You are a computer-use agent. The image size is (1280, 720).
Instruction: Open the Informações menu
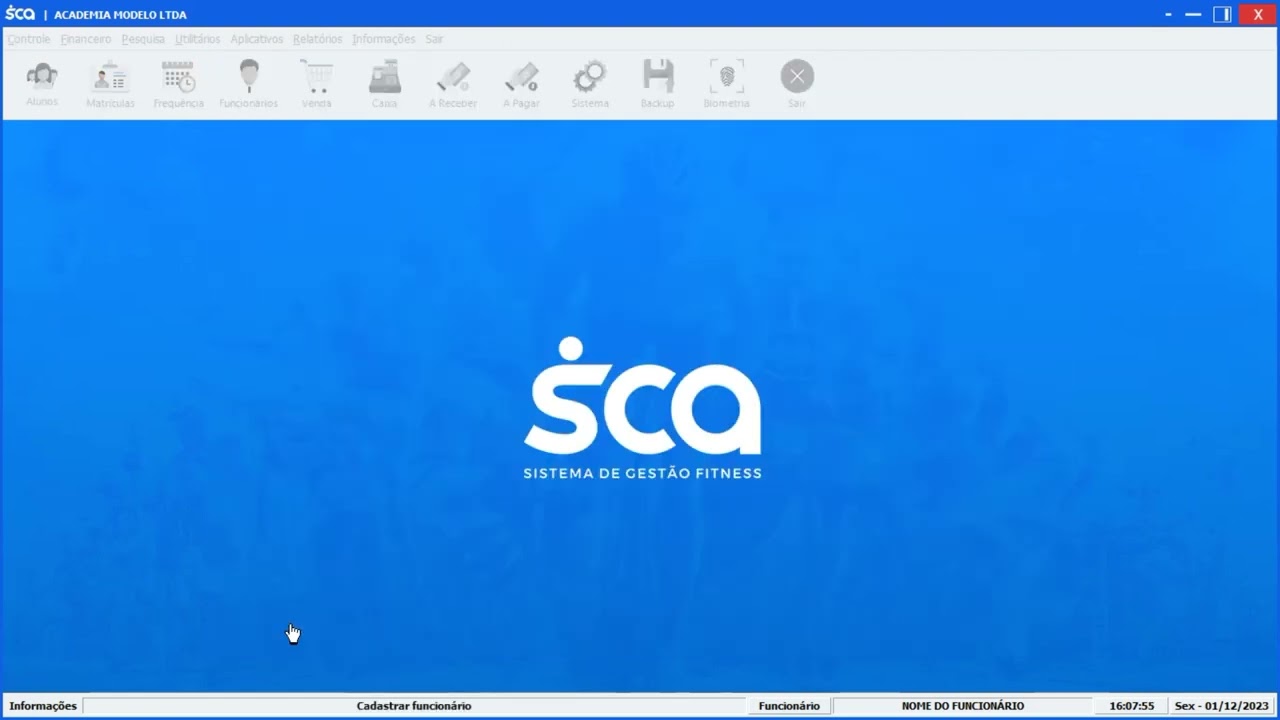pos(383,39)
